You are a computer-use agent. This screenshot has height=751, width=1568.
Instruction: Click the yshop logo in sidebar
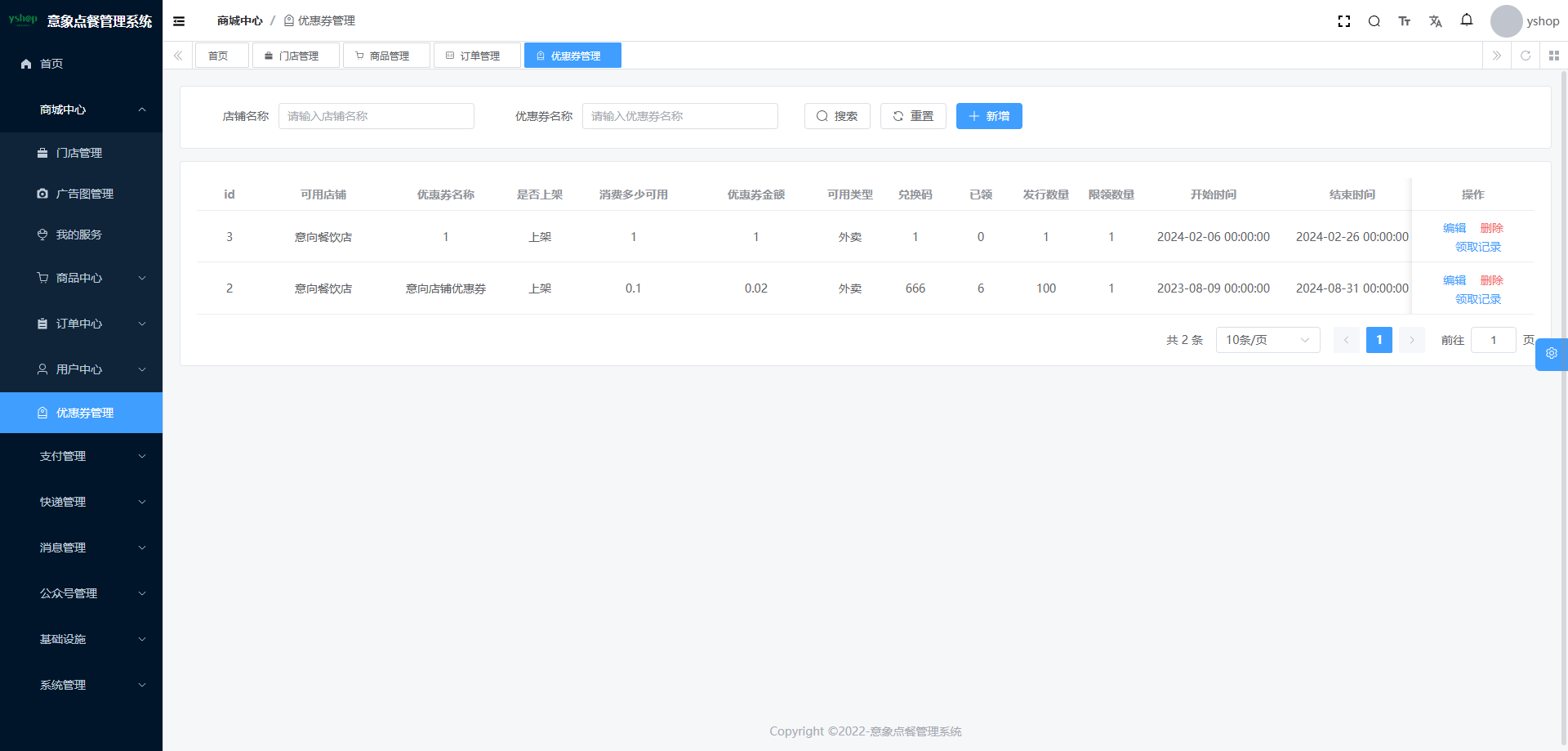[23, 20]
